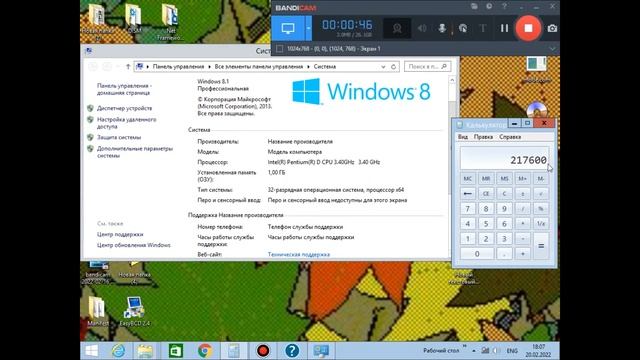The height and width of the screenshot is (360, 640).
Task: Click the backspace arrow in Calculator
Action: [468, 193]
